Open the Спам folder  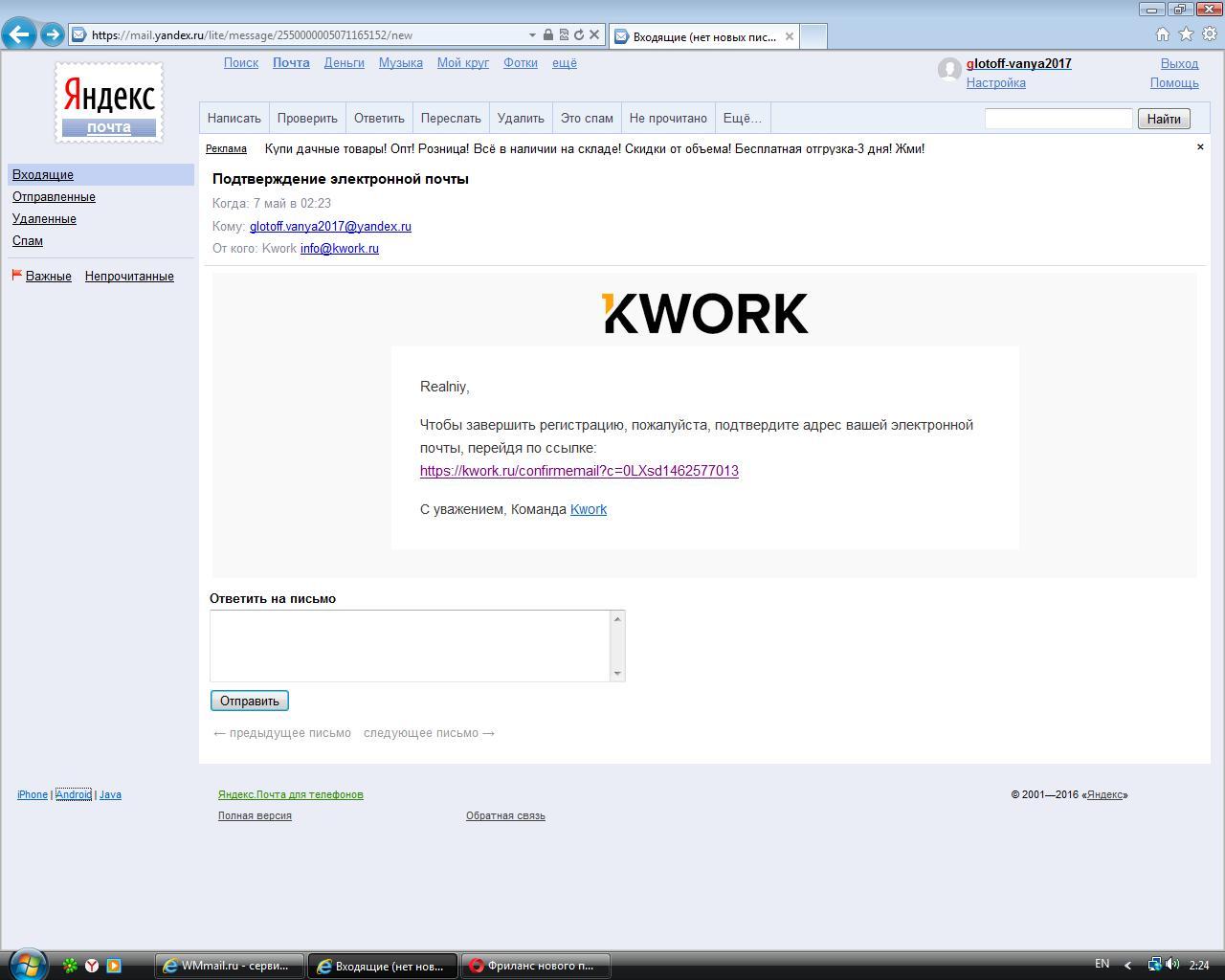point(28,240)
